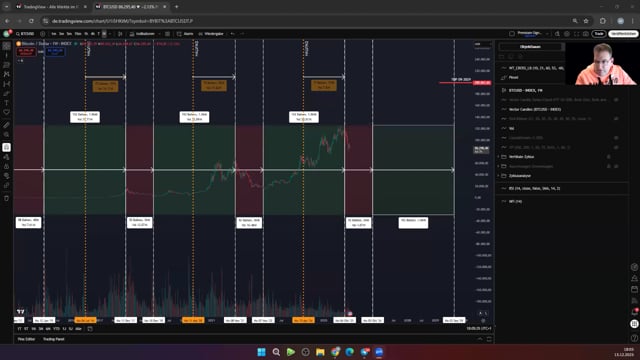
Task: Toggle visibility of the top hidden Vector Candles row
Action: click(616, 100)
